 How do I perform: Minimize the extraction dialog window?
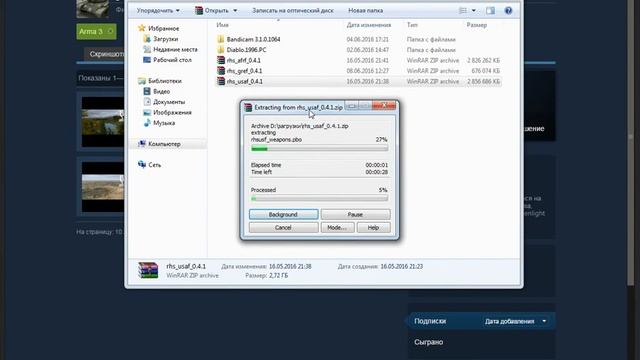coord(351,106)
